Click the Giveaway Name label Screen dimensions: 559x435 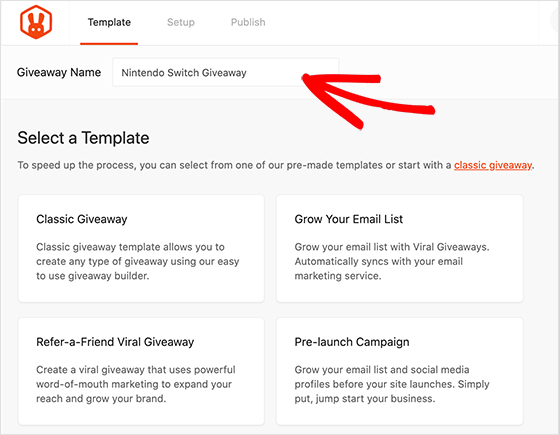[x=59, y=72]
